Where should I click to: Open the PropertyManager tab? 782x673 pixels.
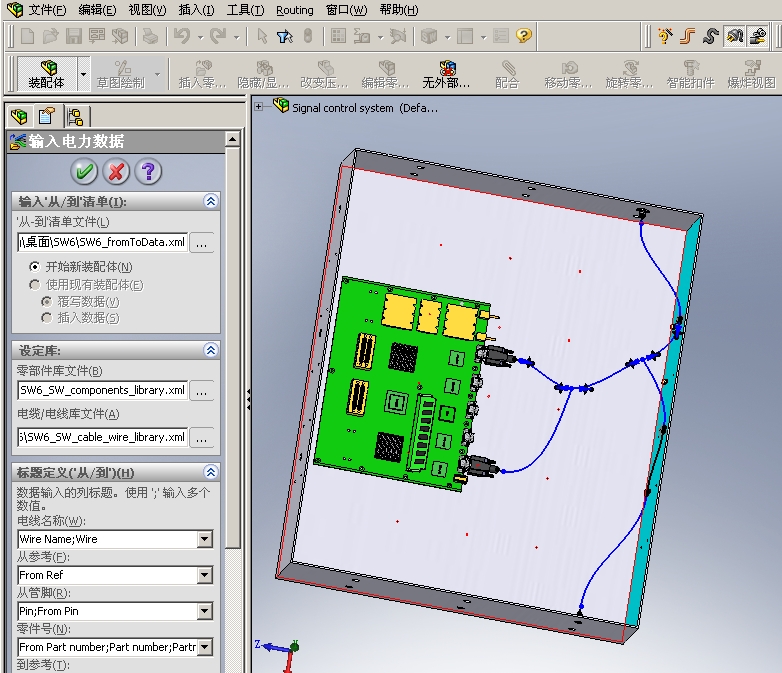tap(46, 117)
